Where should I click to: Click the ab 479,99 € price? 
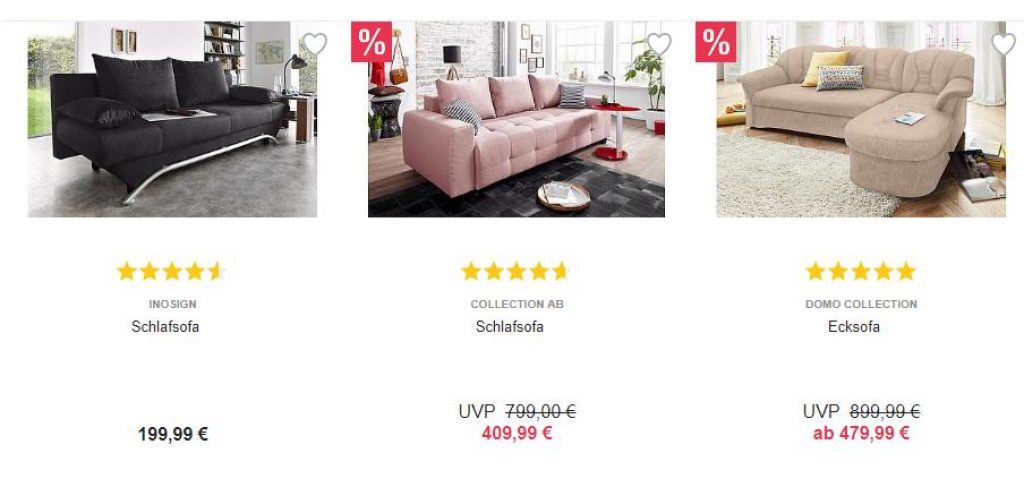[861, 433]
